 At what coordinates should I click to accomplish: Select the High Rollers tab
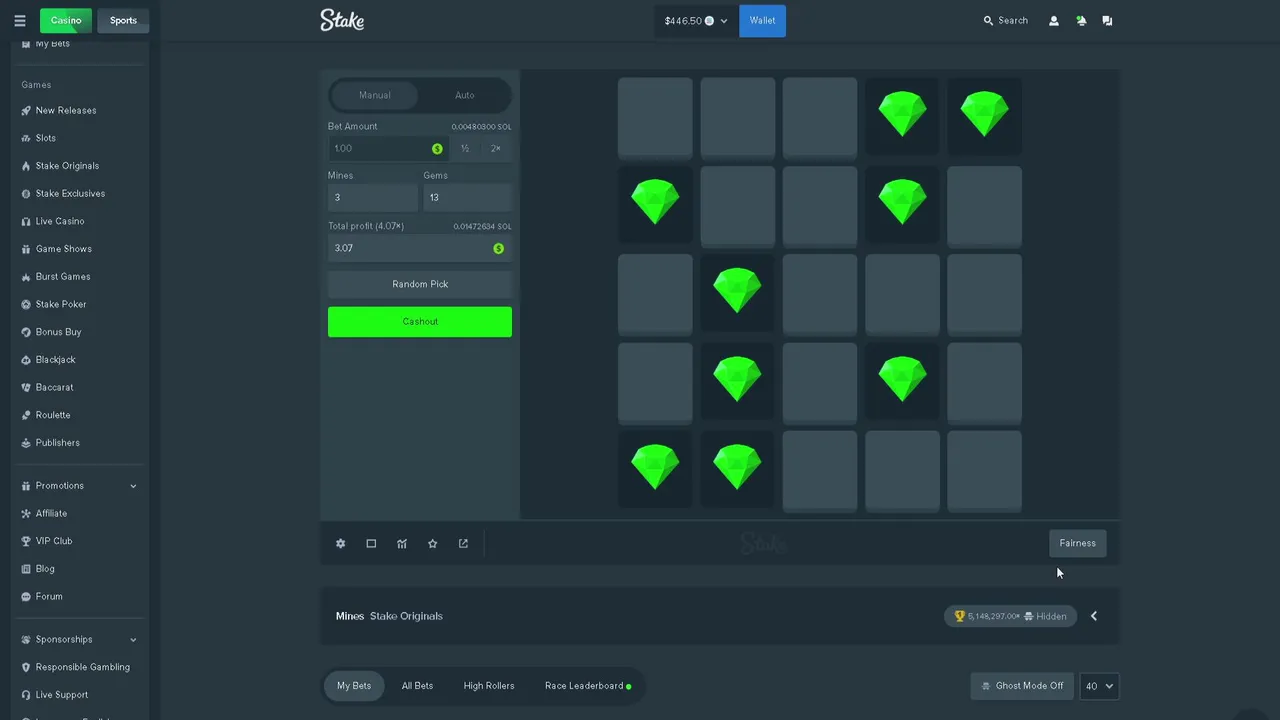tap(489, 686)
